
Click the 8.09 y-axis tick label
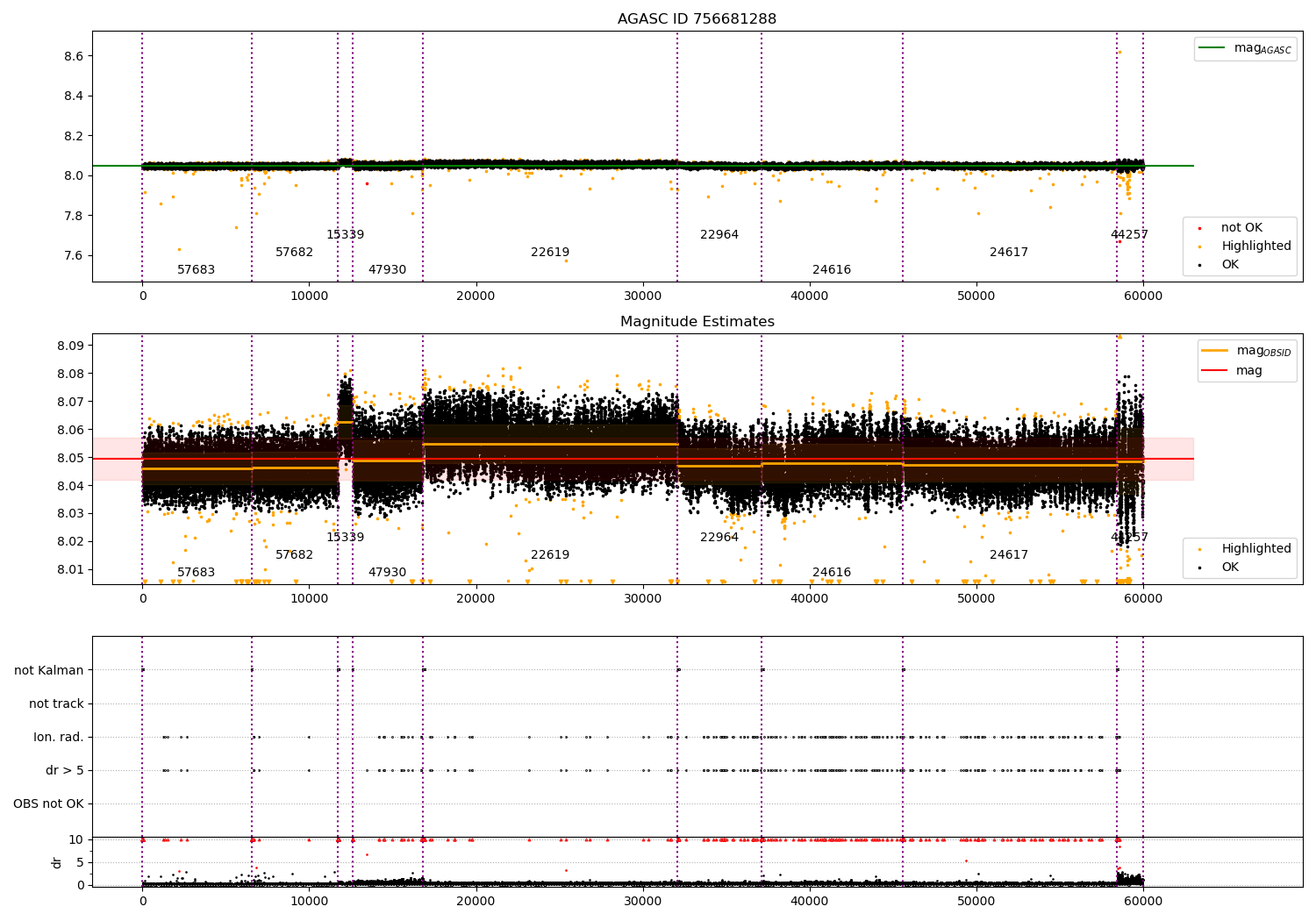pos(70,346)
